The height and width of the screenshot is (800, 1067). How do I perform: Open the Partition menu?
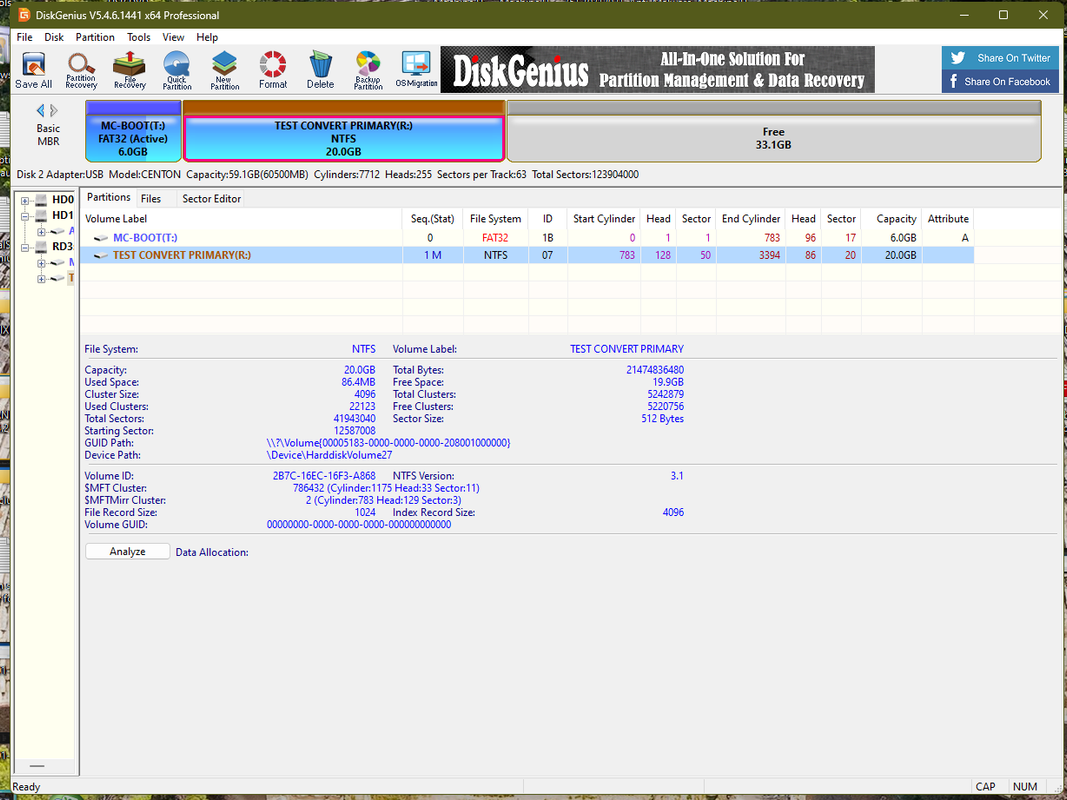(x=95, y=37)
